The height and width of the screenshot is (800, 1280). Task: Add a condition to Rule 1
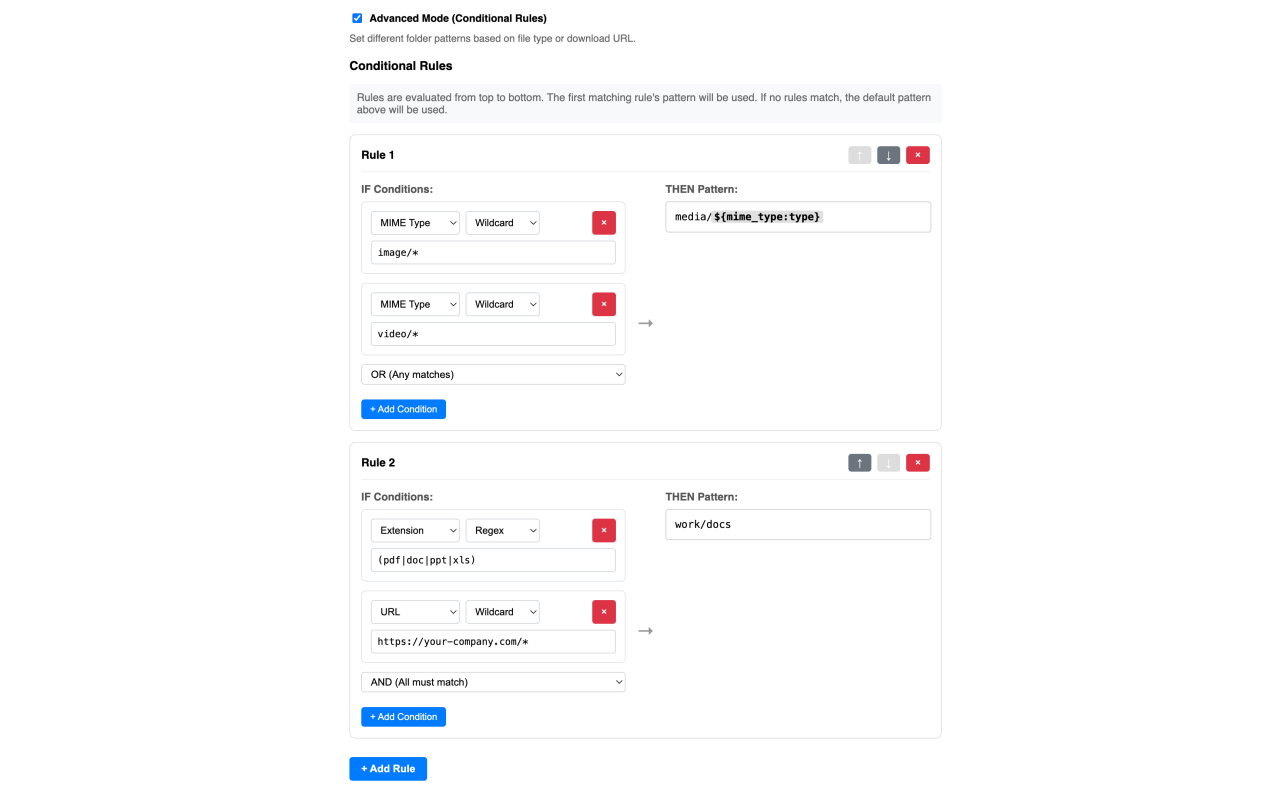click(403, 409)
